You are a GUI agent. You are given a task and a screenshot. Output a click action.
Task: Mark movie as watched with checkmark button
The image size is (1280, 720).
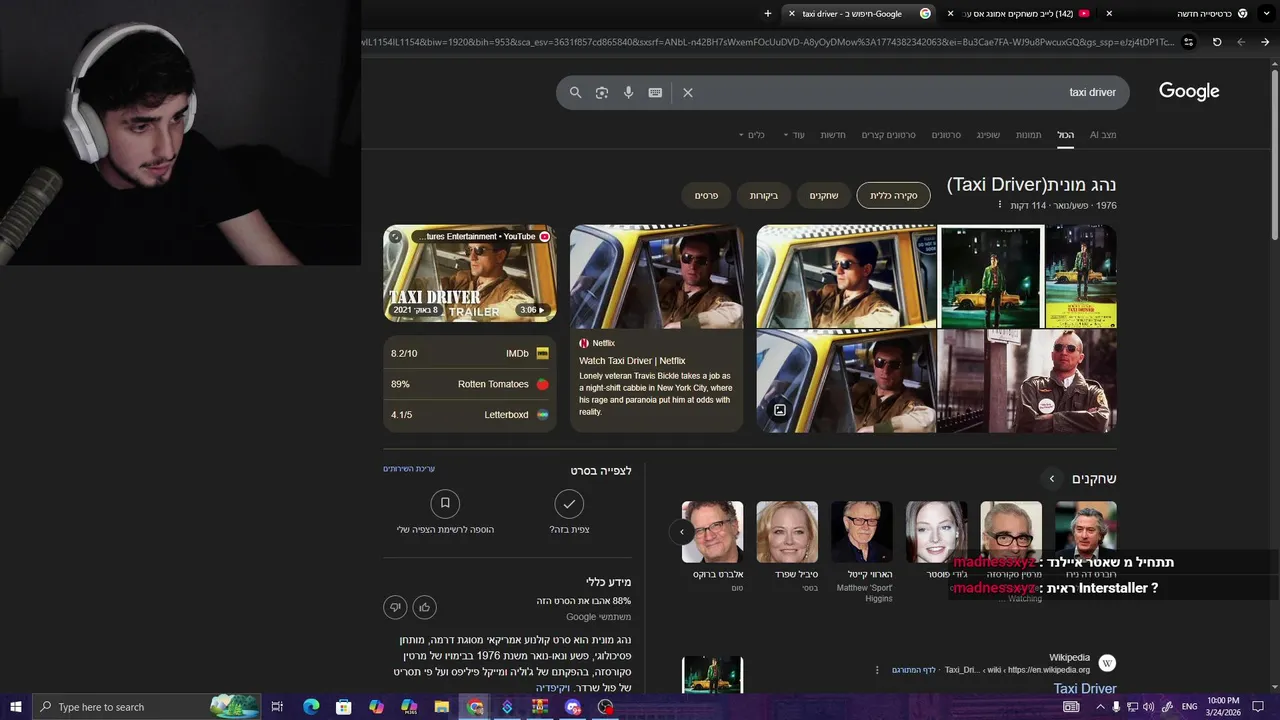tap(569, 503)
